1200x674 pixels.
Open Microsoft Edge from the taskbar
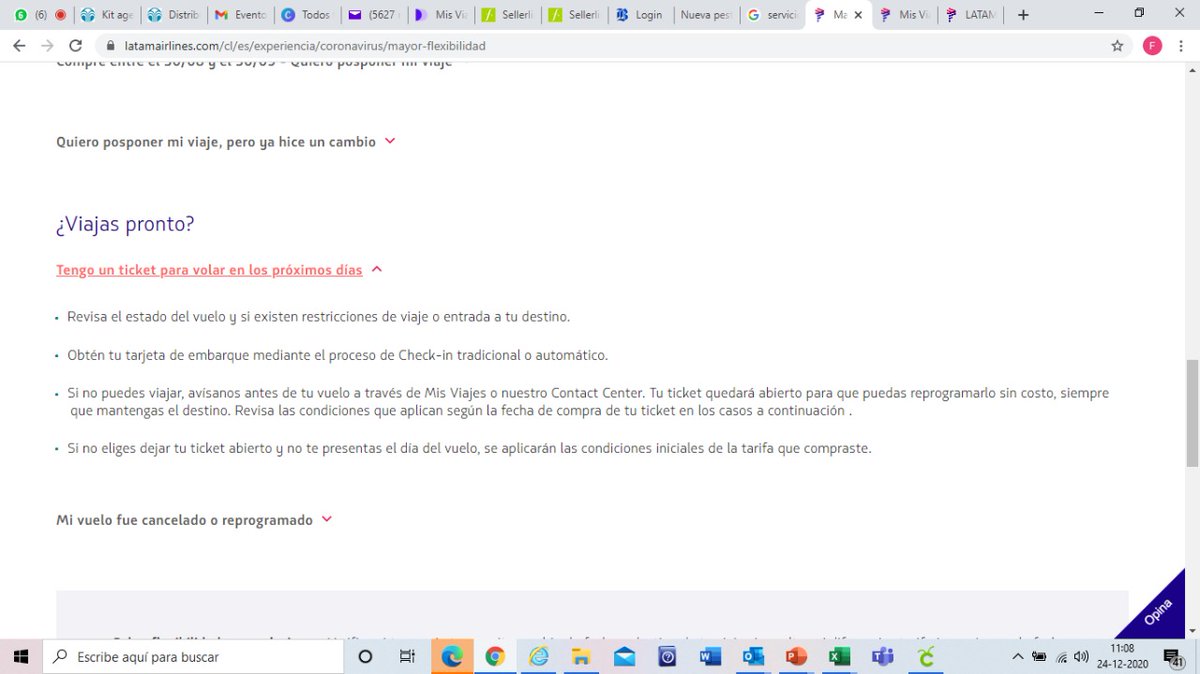click(x=452, y=657)
